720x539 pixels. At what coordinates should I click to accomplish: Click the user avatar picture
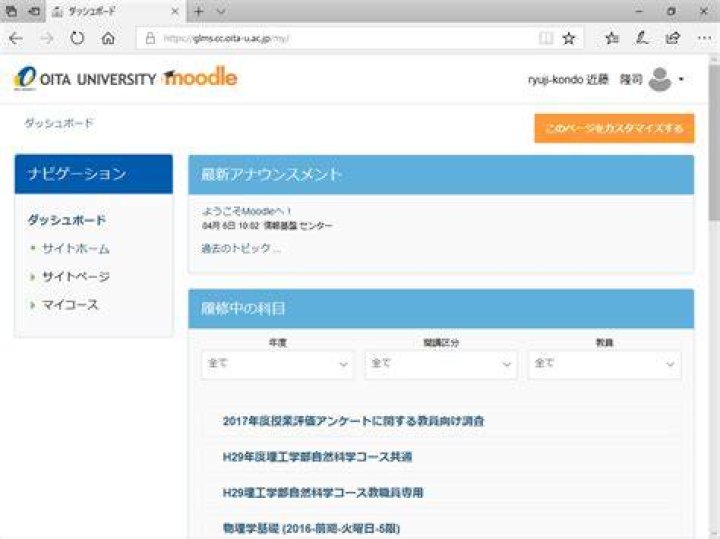(x=660, y=79)
